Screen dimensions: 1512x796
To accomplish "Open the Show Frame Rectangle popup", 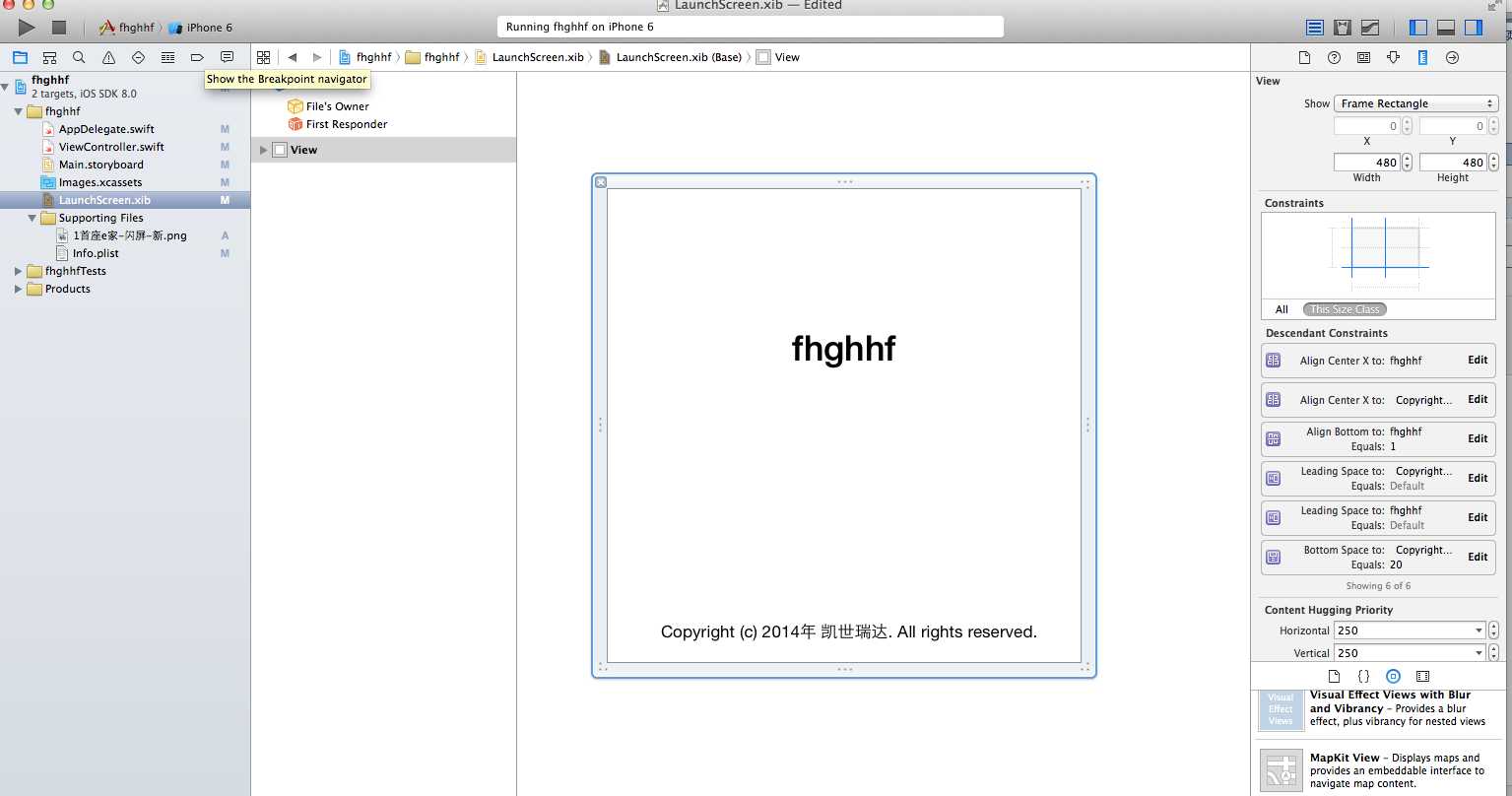I will tap(1416, 103).
